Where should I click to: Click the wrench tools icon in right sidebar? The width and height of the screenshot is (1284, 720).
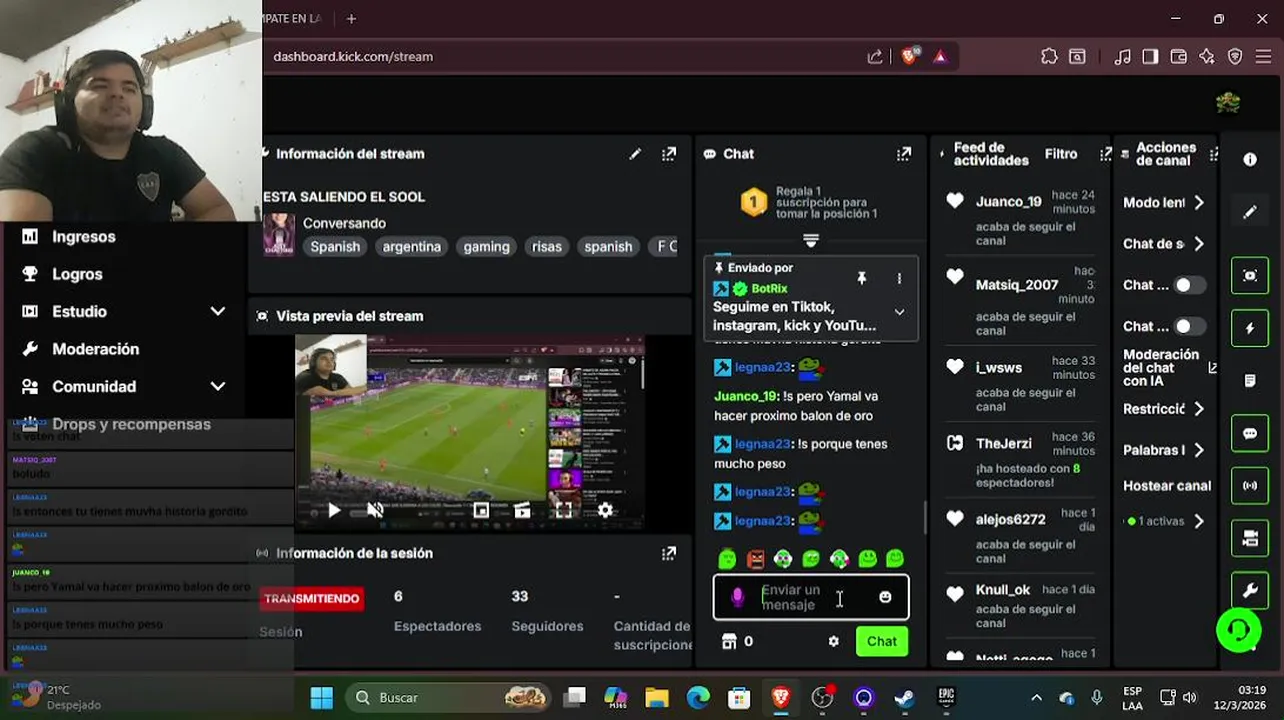click(x=1250, y=591)
